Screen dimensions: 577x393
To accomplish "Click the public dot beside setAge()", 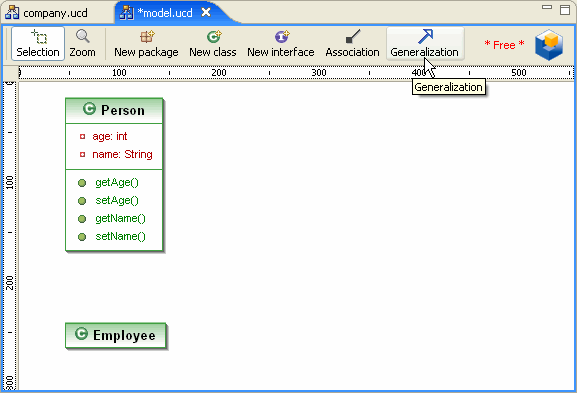I will (82, 201).
